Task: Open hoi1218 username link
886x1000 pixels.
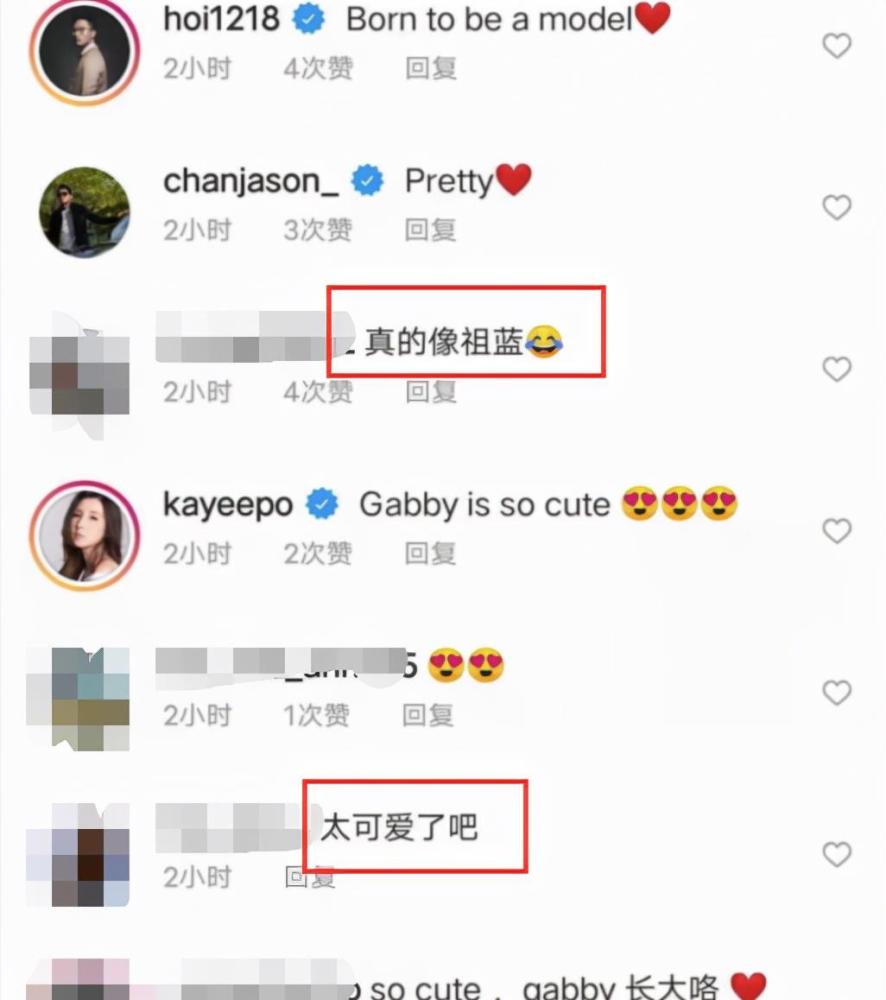Action: pos(221,18)
